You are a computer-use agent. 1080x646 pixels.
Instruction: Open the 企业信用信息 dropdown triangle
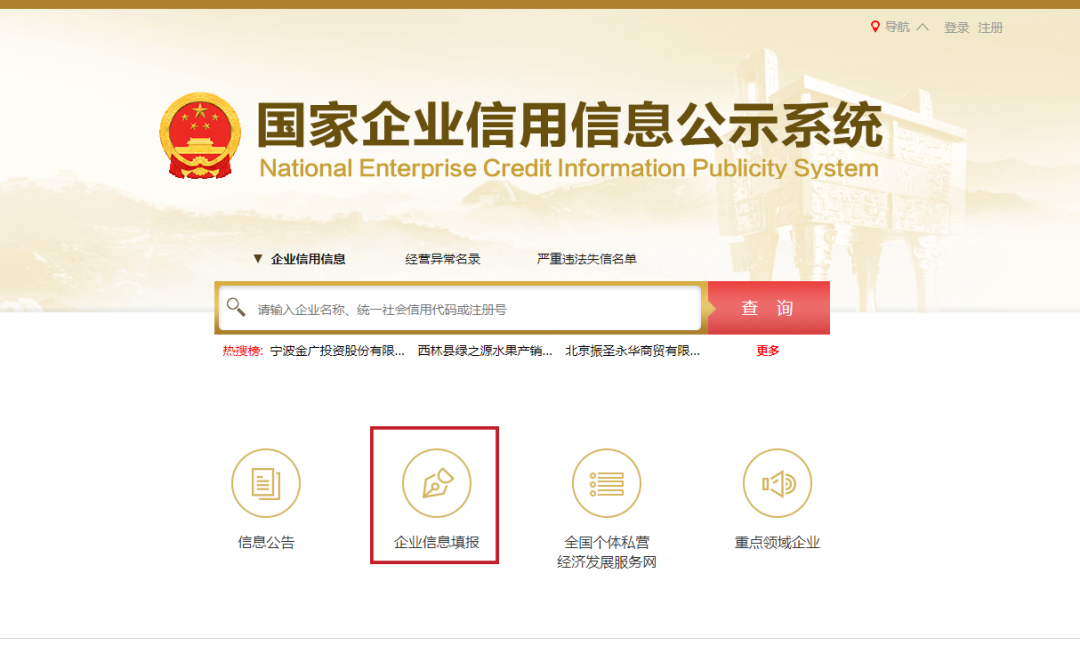click(258, 257)
